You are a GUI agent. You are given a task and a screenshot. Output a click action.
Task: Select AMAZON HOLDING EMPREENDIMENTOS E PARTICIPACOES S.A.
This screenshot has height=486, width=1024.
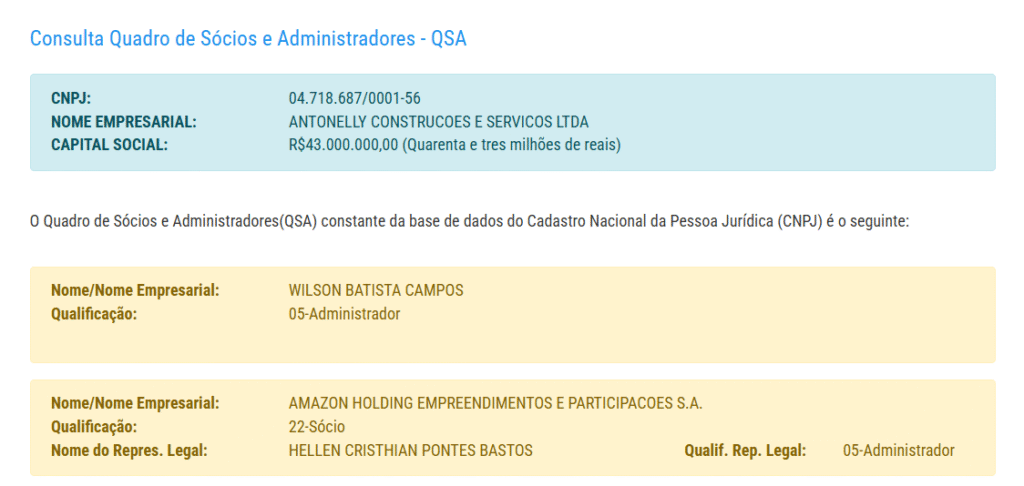click(495, 403)
